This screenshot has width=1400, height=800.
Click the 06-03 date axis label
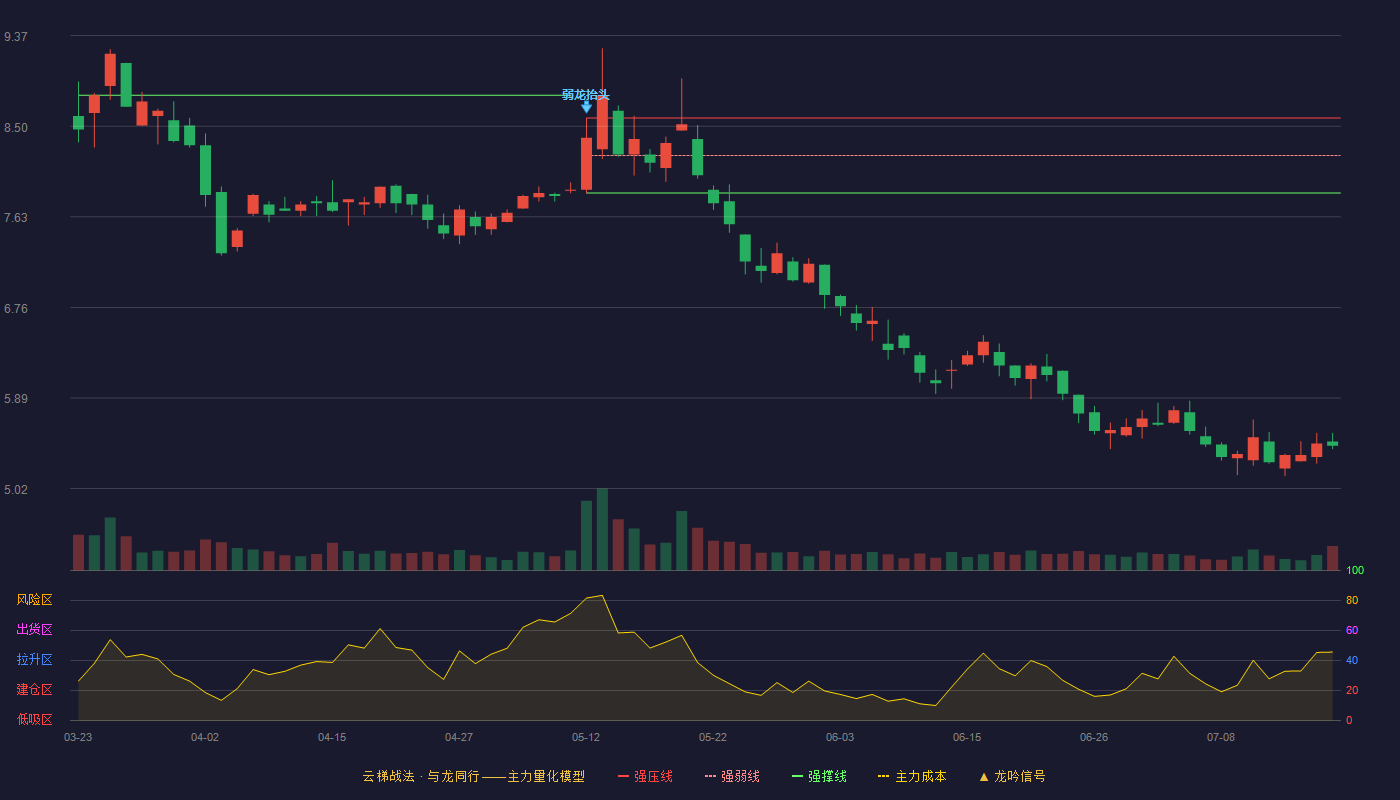coord(840,737)
